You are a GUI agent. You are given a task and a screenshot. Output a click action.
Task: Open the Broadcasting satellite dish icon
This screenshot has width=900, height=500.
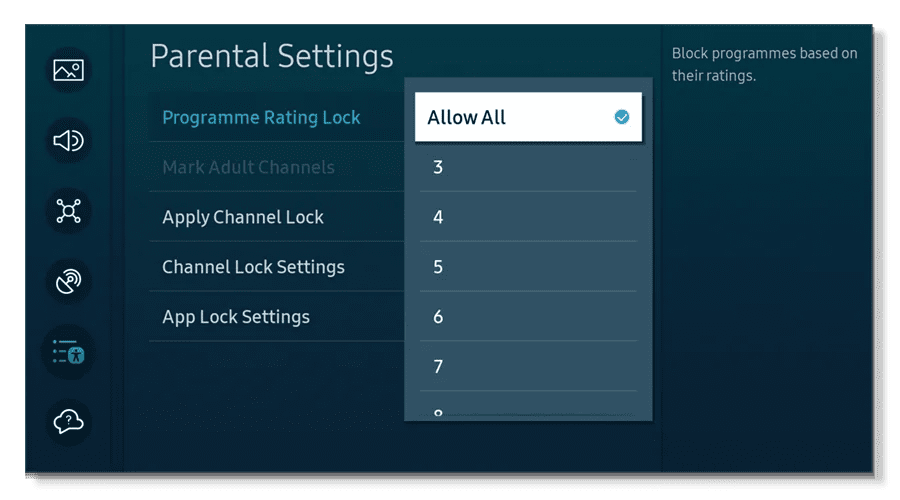coord(68,282)
